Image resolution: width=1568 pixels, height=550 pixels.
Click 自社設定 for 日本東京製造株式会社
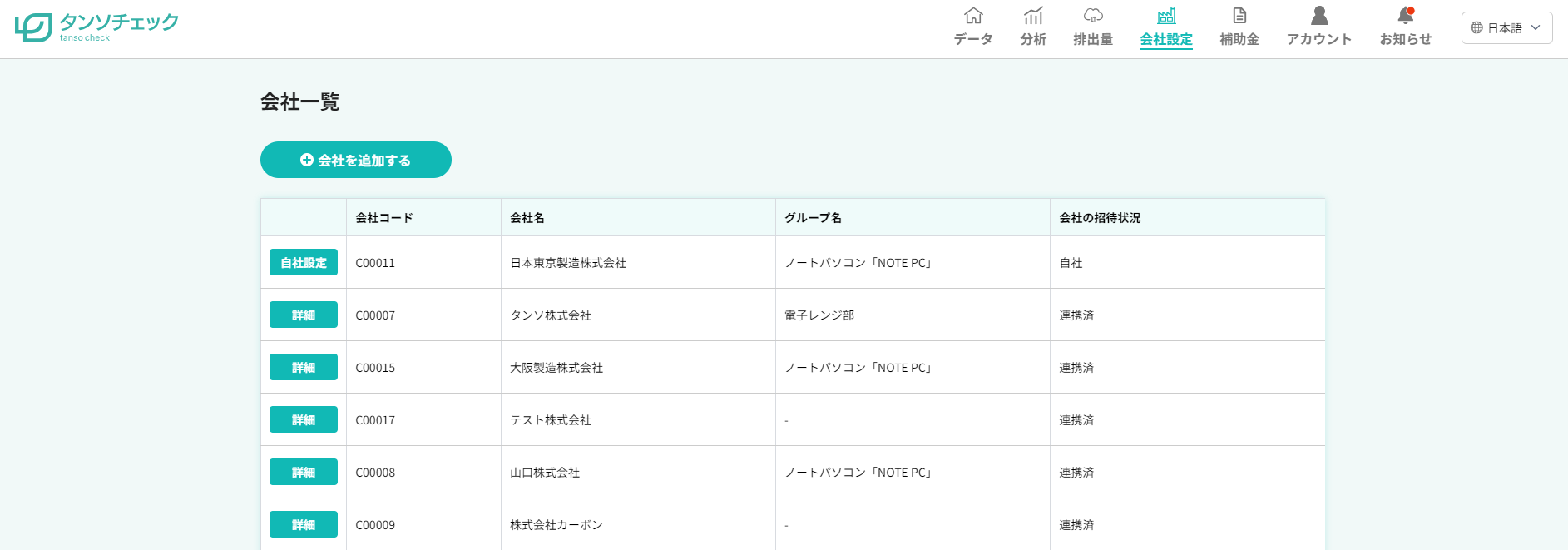click(304, 262)
